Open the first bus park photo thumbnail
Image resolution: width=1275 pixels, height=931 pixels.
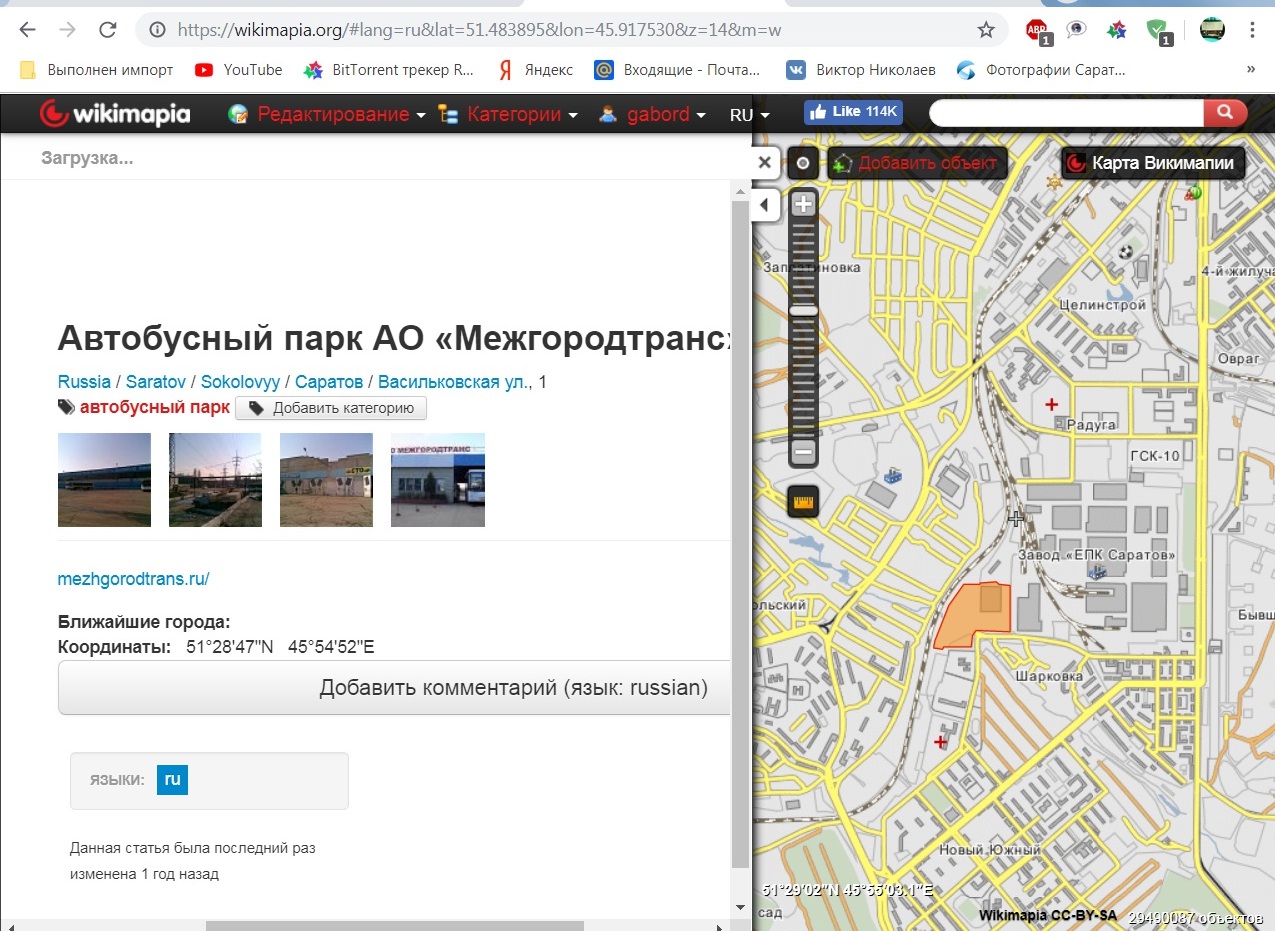coord(104,480)
